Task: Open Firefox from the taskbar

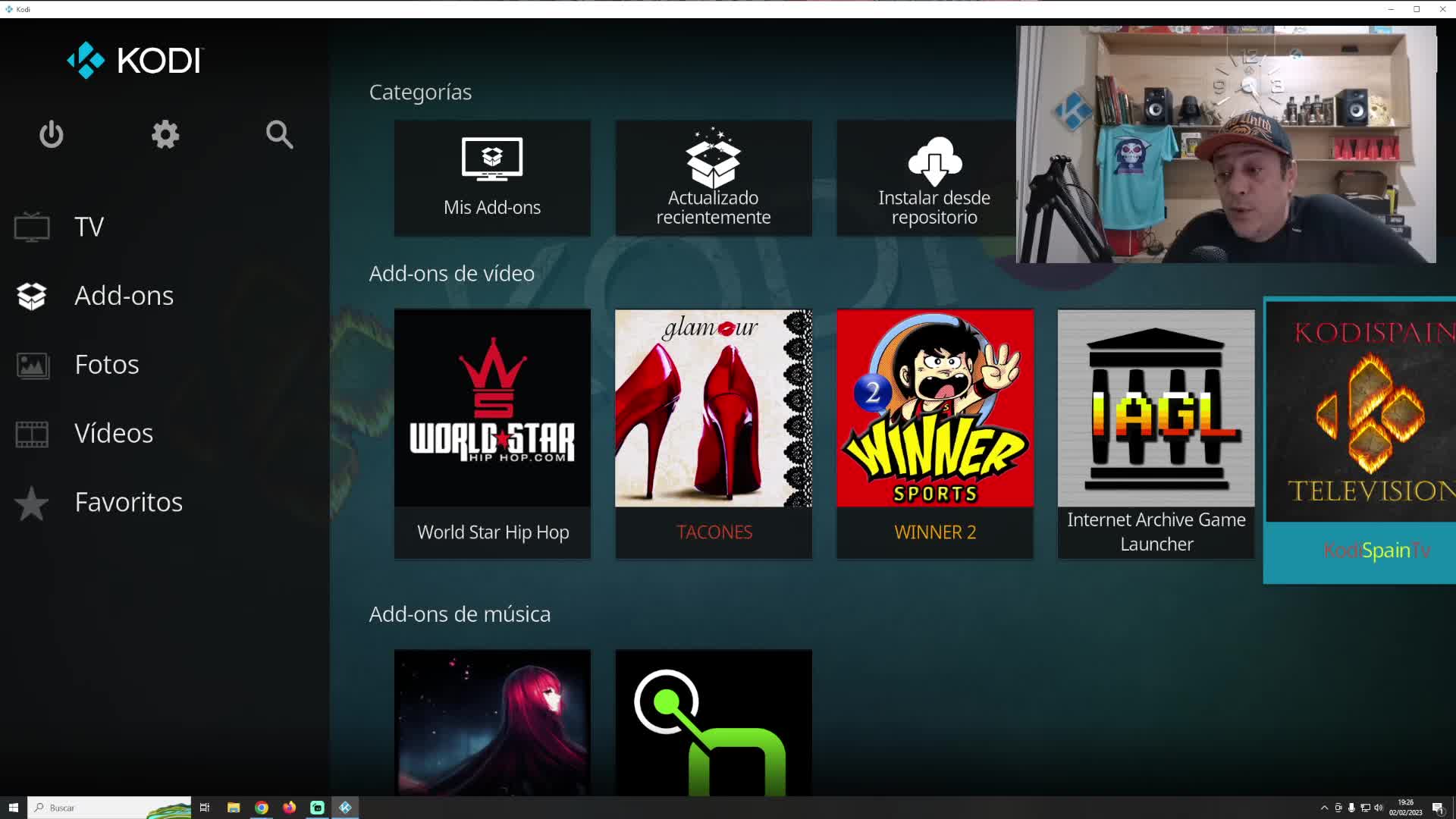Action: click(290, 808)
